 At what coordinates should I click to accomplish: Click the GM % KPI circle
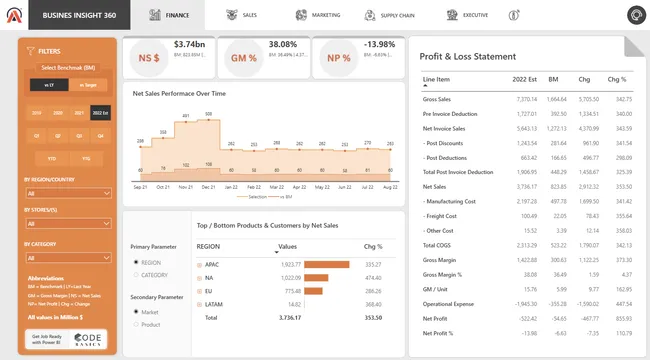(x=244, y=58)
